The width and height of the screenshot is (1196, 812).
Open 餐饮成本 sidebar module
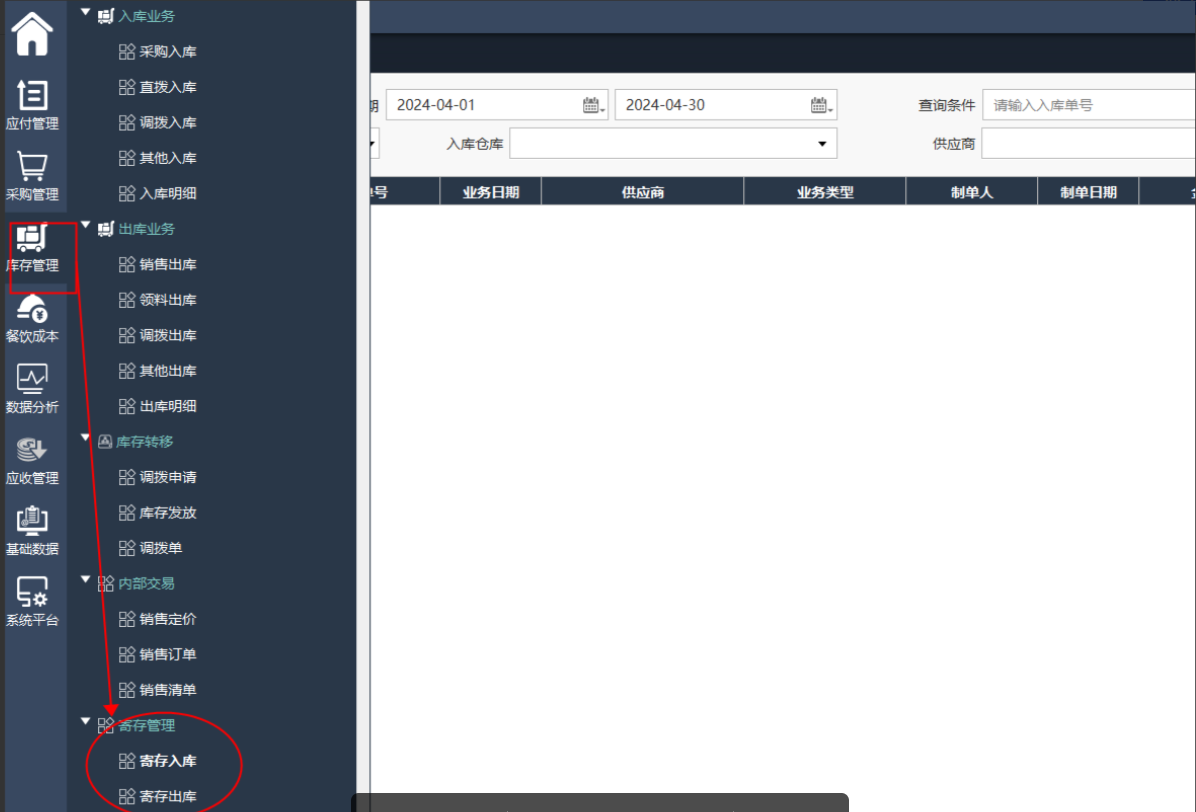(32, 319)
